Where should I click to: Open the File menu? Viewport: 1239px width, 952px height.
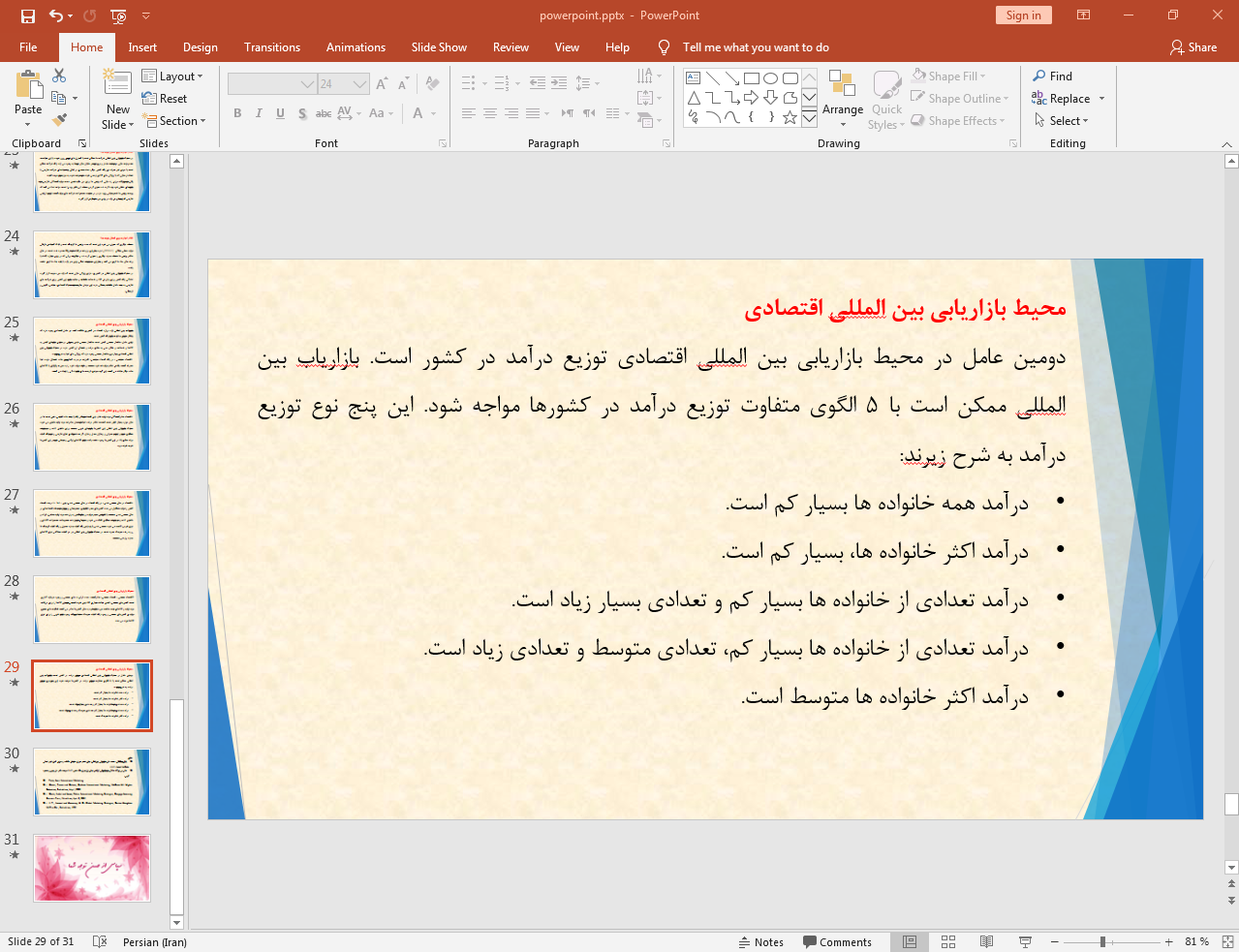(x=28, y=47)
